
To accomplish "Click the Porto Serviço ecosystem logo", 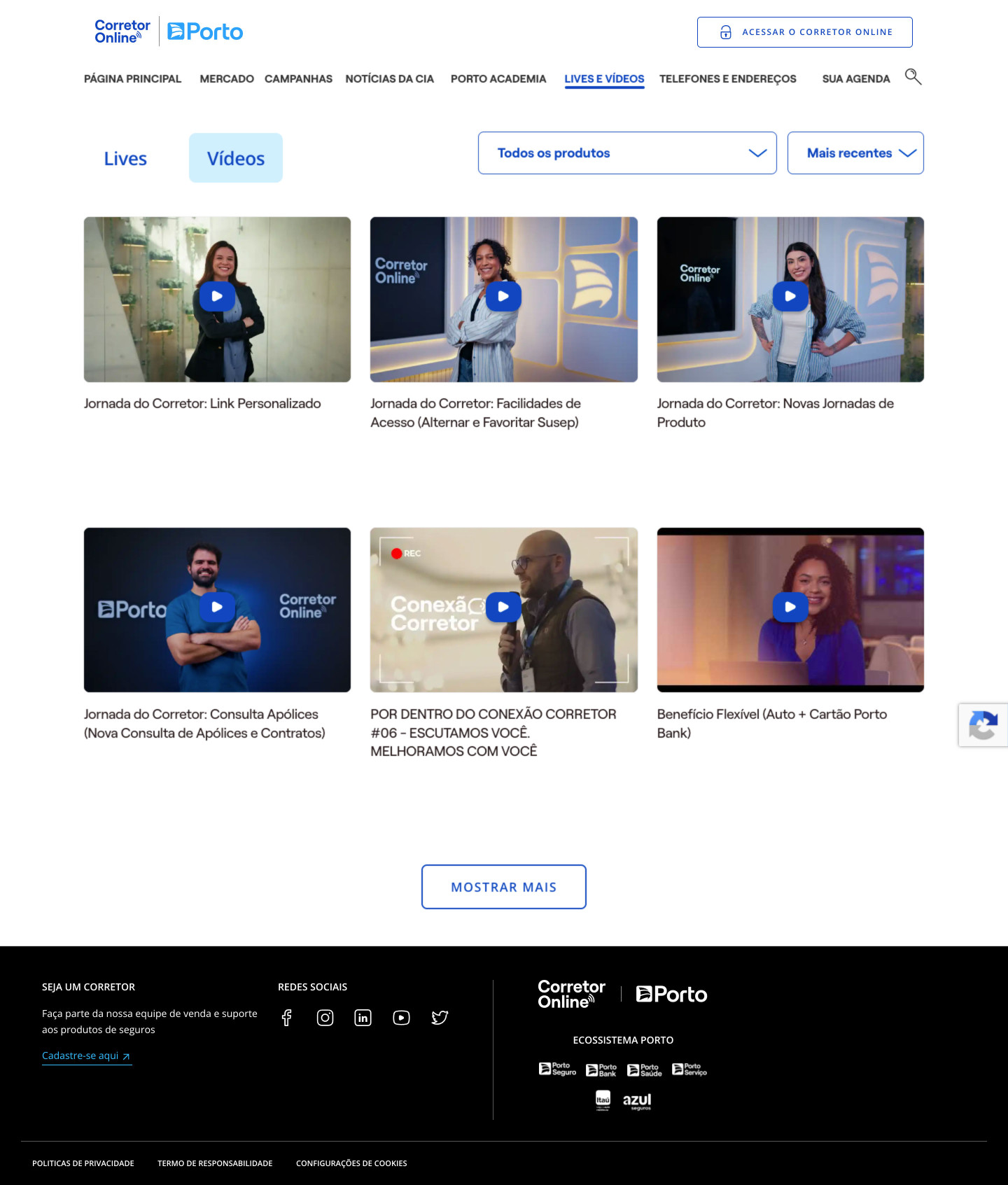I will (x=689, y=1069).
